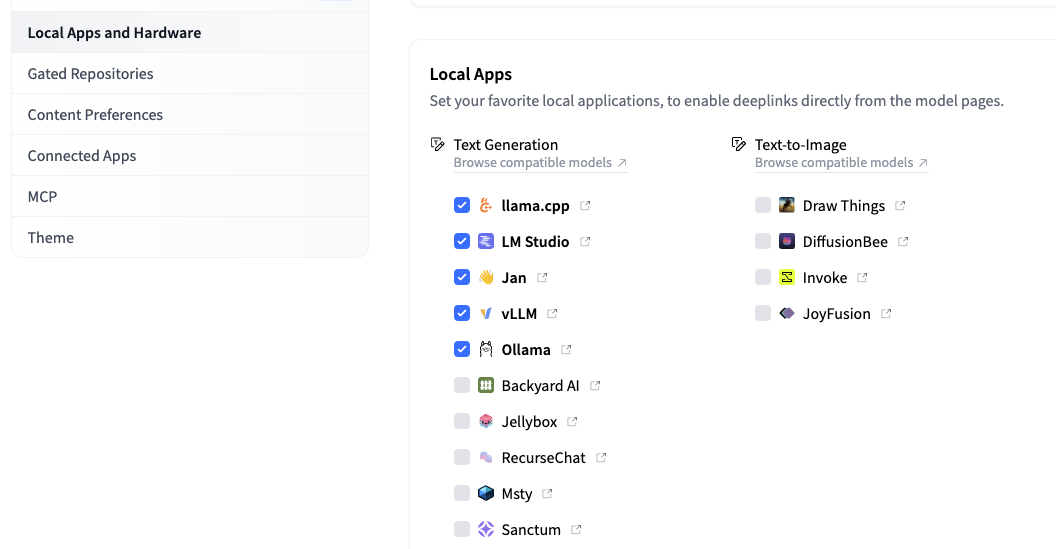Disable the Jan local app checkbox
The height and width of the screenshot is (549, 1056).
pos(462,278)
